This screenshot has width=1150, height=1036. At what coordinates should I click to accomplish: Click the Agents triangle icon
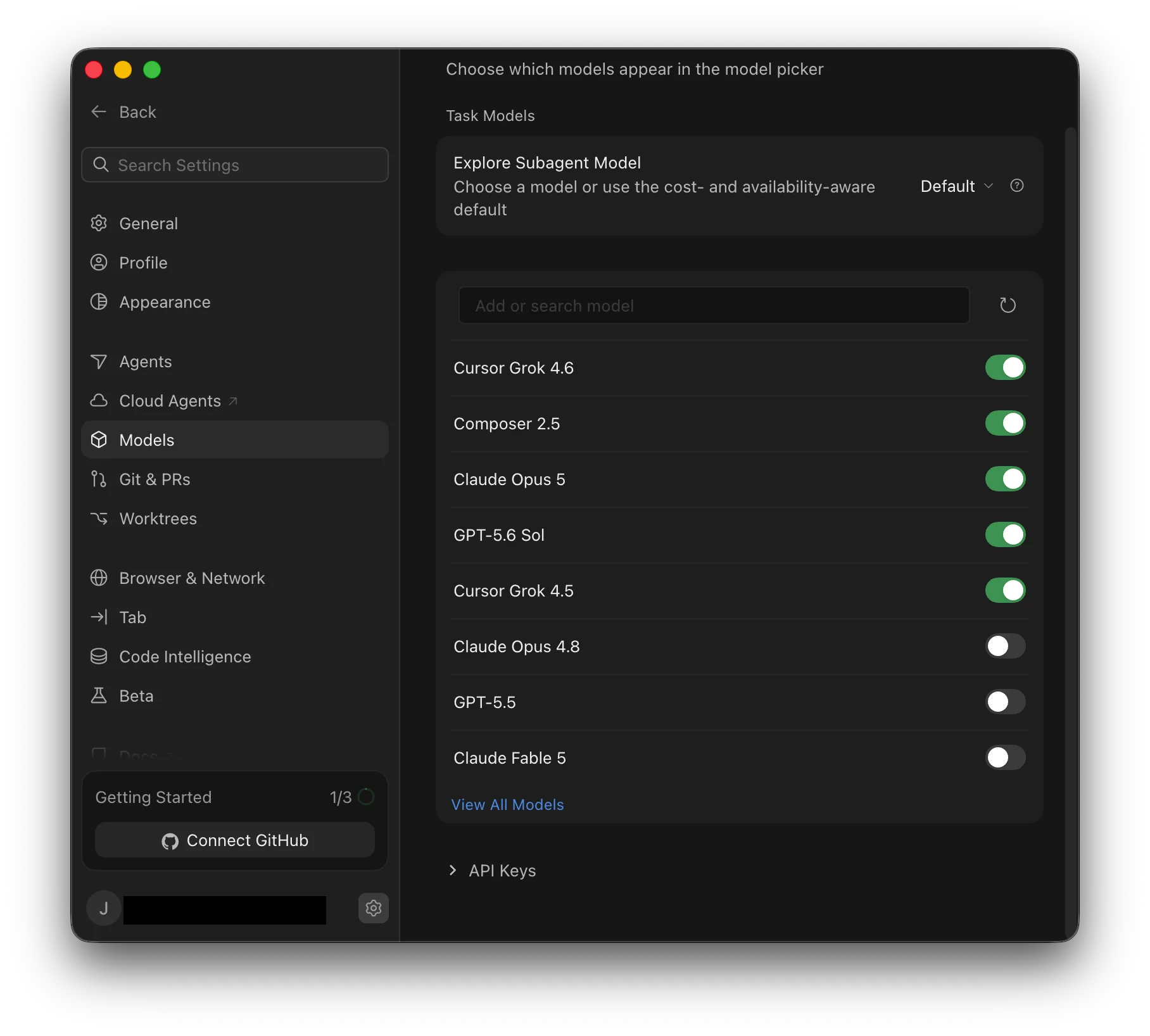[x=99, y=361]
